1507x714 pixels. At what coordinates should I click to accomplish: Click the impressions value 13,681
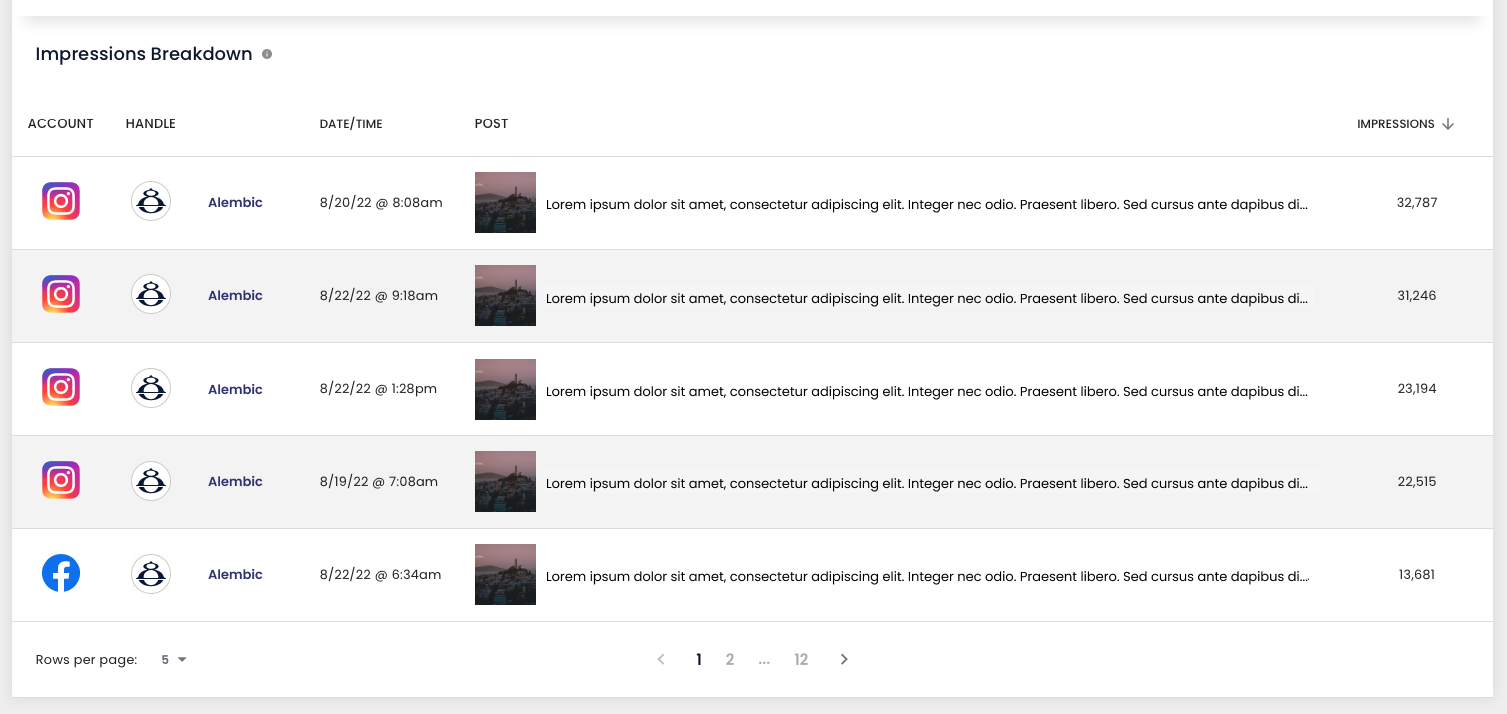point(1417,574)
